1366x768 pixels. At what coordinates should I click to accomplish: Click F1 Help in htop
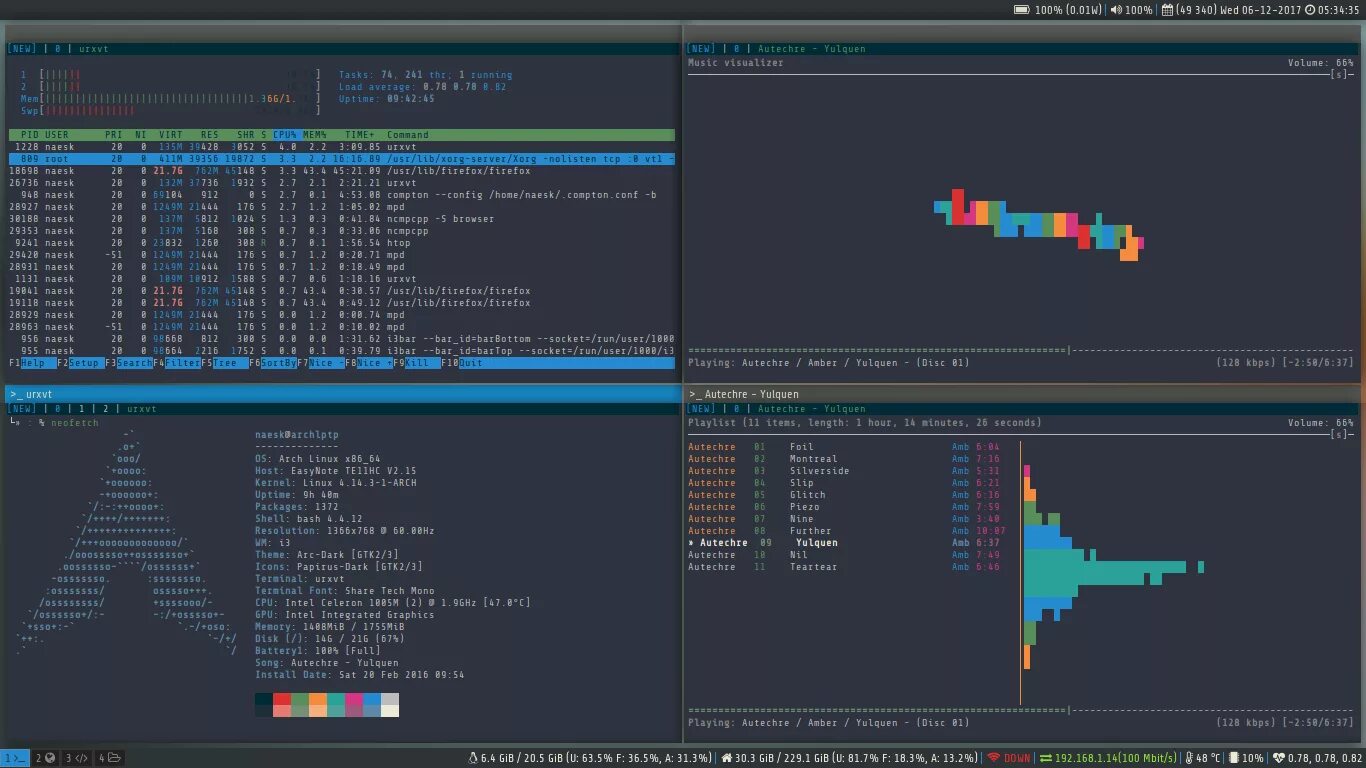tap(31, 363)
